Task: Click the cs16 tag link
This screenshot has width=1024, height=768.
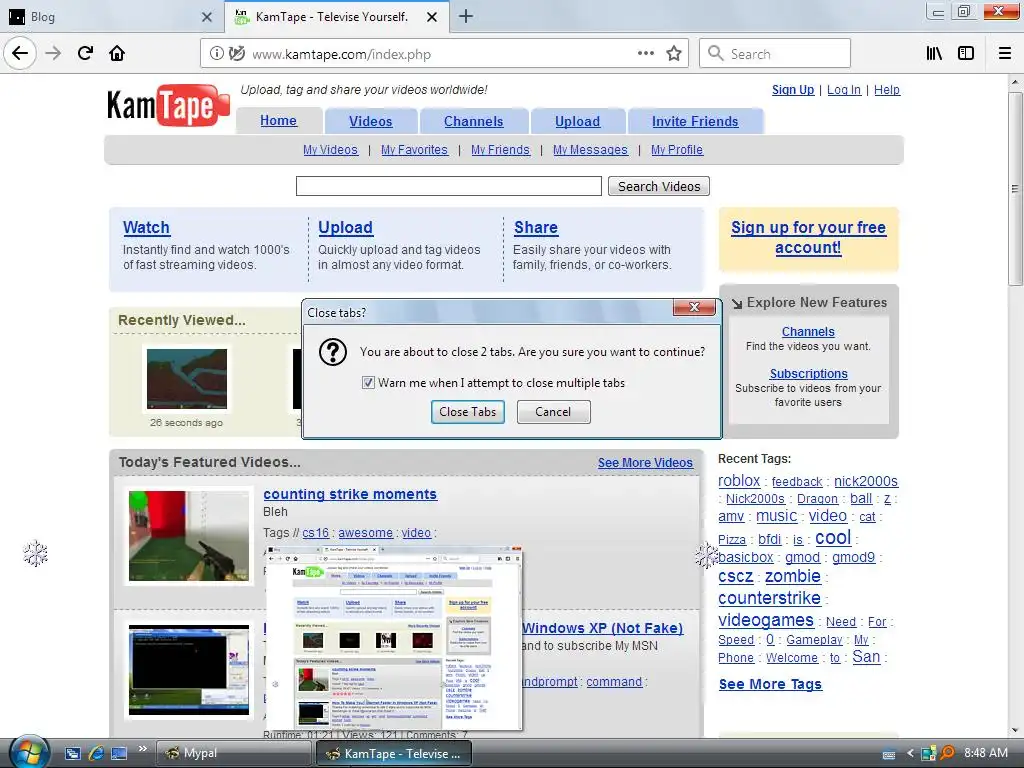Action: (315, 533)
